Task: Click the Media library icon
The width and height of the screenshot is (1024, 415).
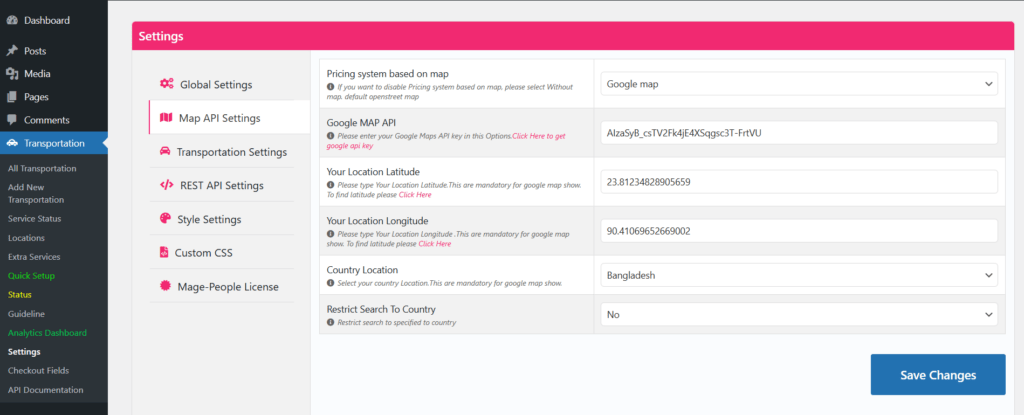Action: 12,74
